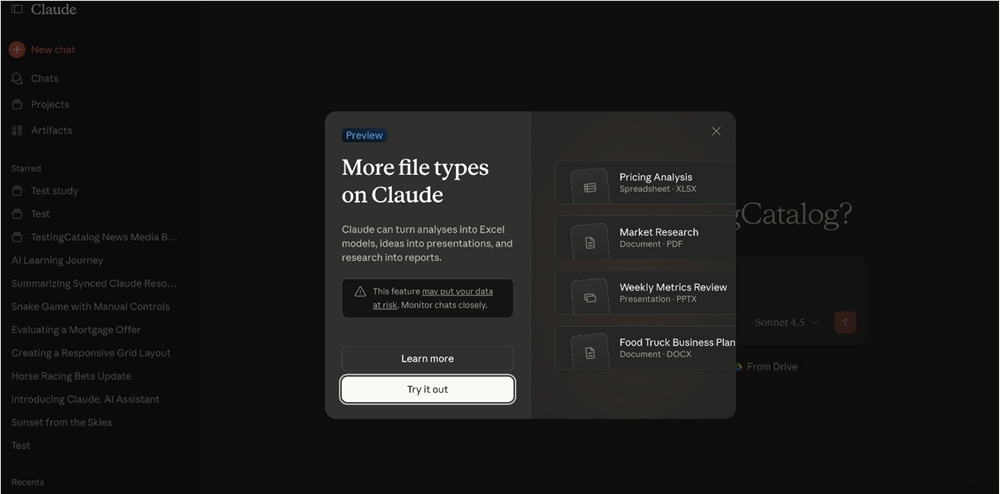Open the 'may put your data at risk' link
Image resolution: width=1000 pixels, height=494 pixels.
(x=456, y=292)
